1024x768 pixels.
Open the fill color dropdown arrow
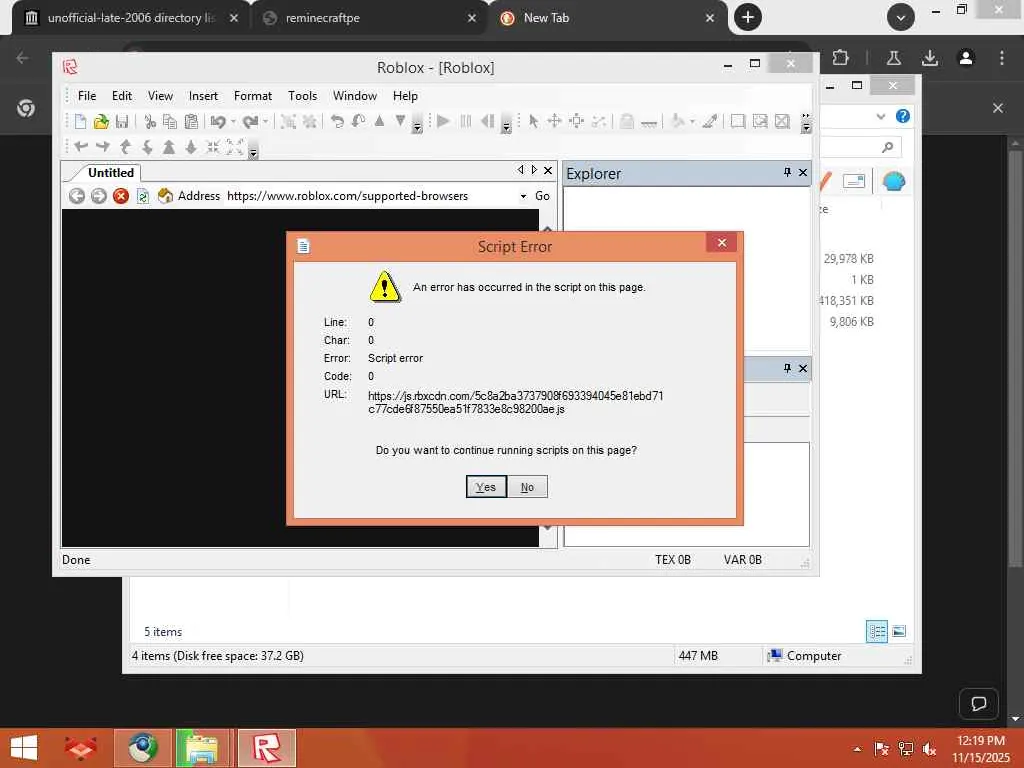click(692, 121)
